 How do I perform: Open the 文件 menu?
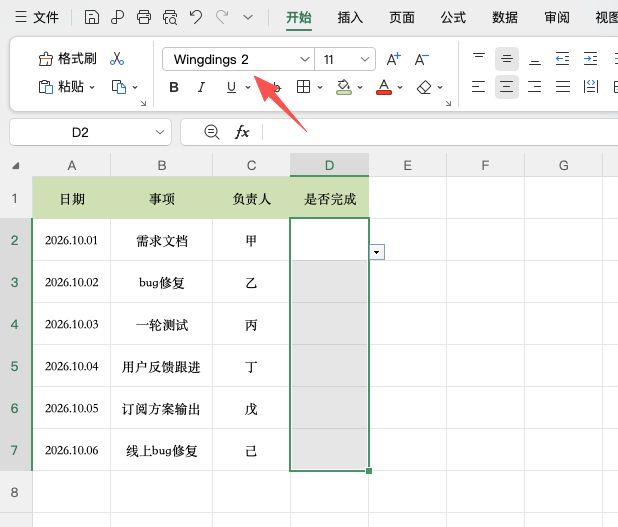click(37, 17)
